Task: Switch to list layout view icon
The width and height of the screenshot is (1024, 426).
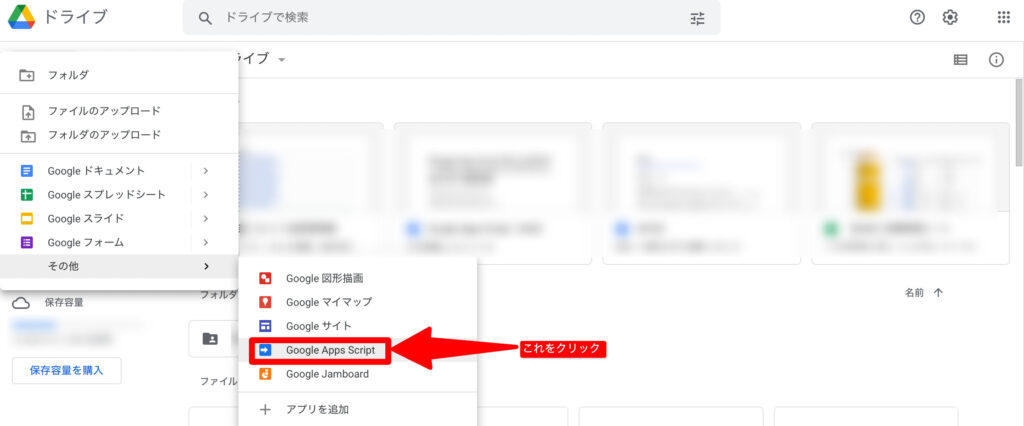Action: [x=960, y=59]
